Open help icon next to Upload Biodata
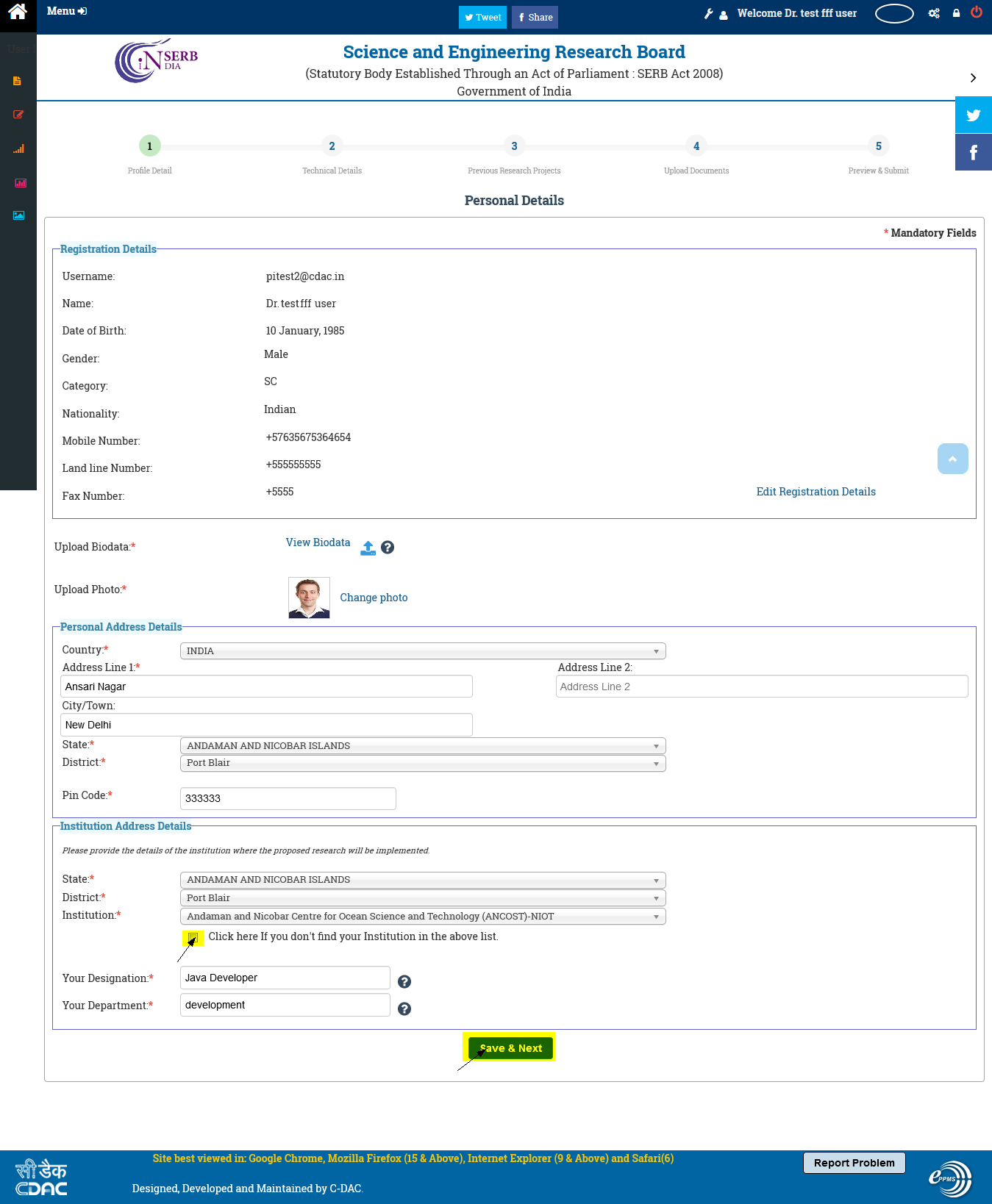Image resolution: width=992 pixels, height=1204 pixels. (x=388, y=548)
